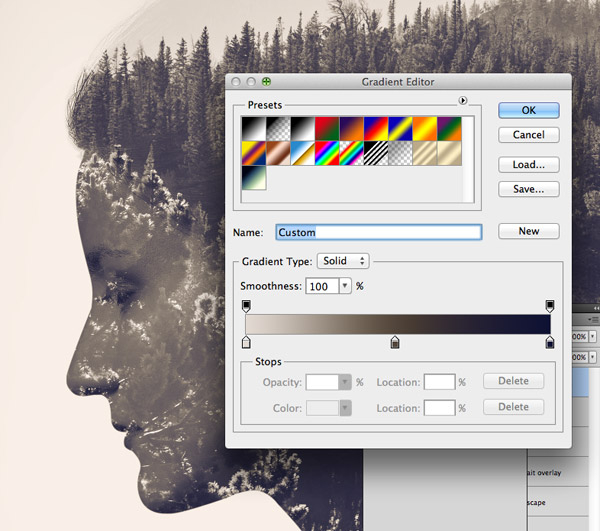Image resolution: width=600 pixels, height=531 pixels.
Task: Click the Save... gradient button
Action: click(528, 189)
